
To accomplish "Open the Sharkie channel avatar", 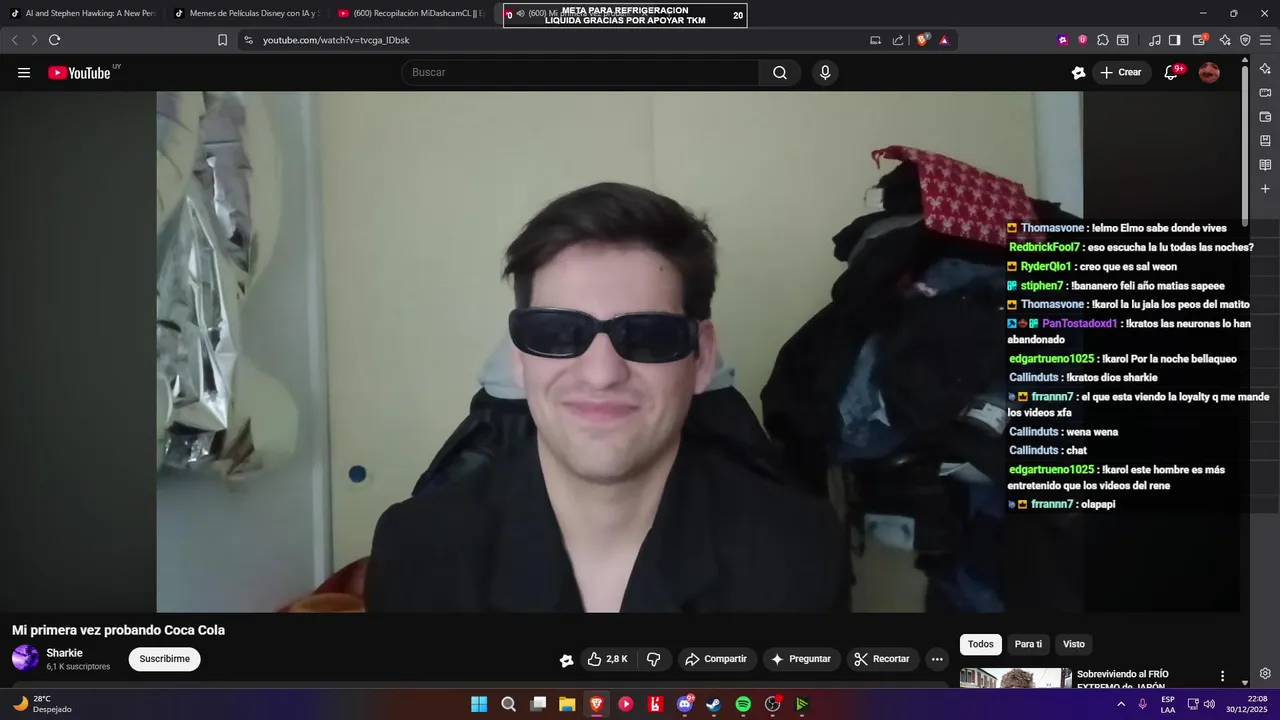I will (x=25, y=658).
